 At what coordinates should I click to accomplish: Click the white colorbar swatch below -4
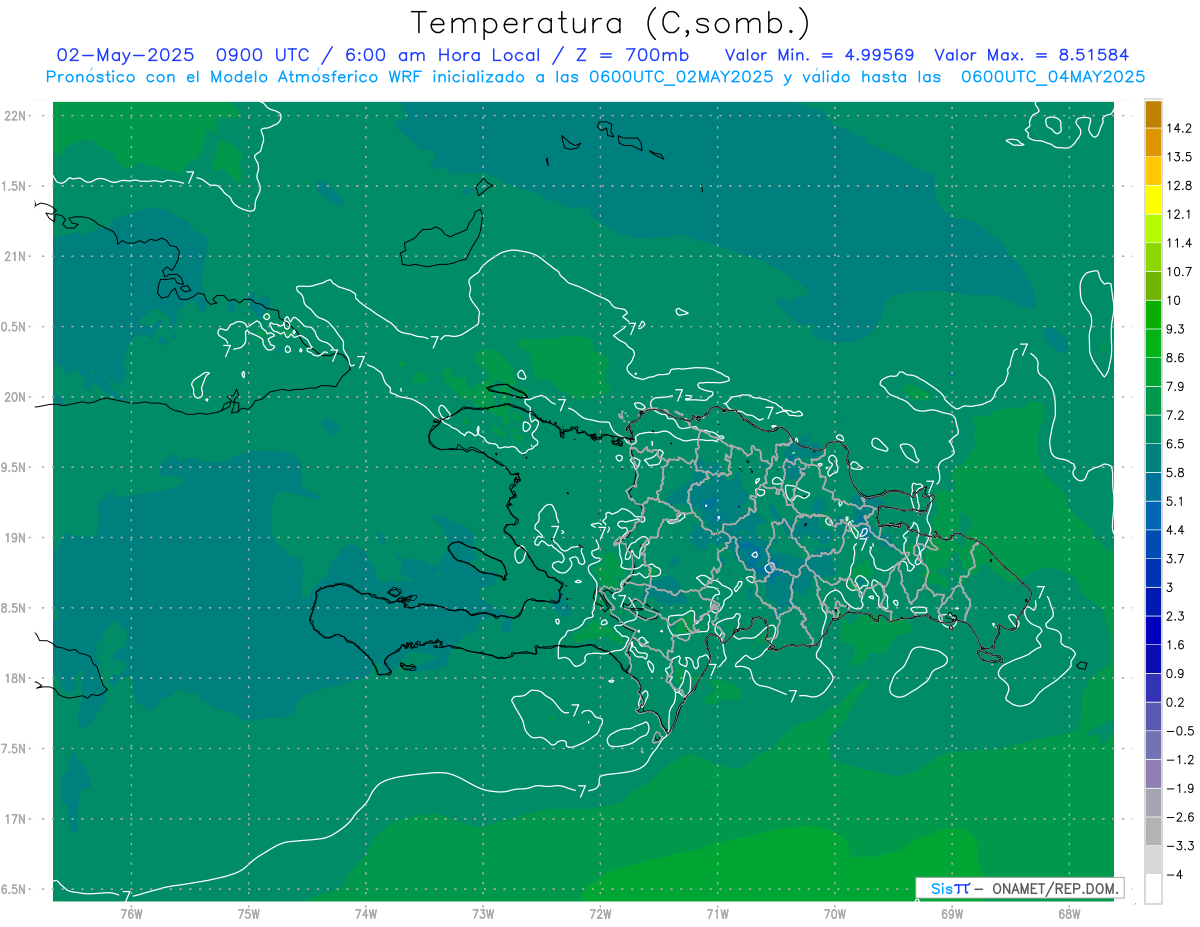tap(1154, 889)
